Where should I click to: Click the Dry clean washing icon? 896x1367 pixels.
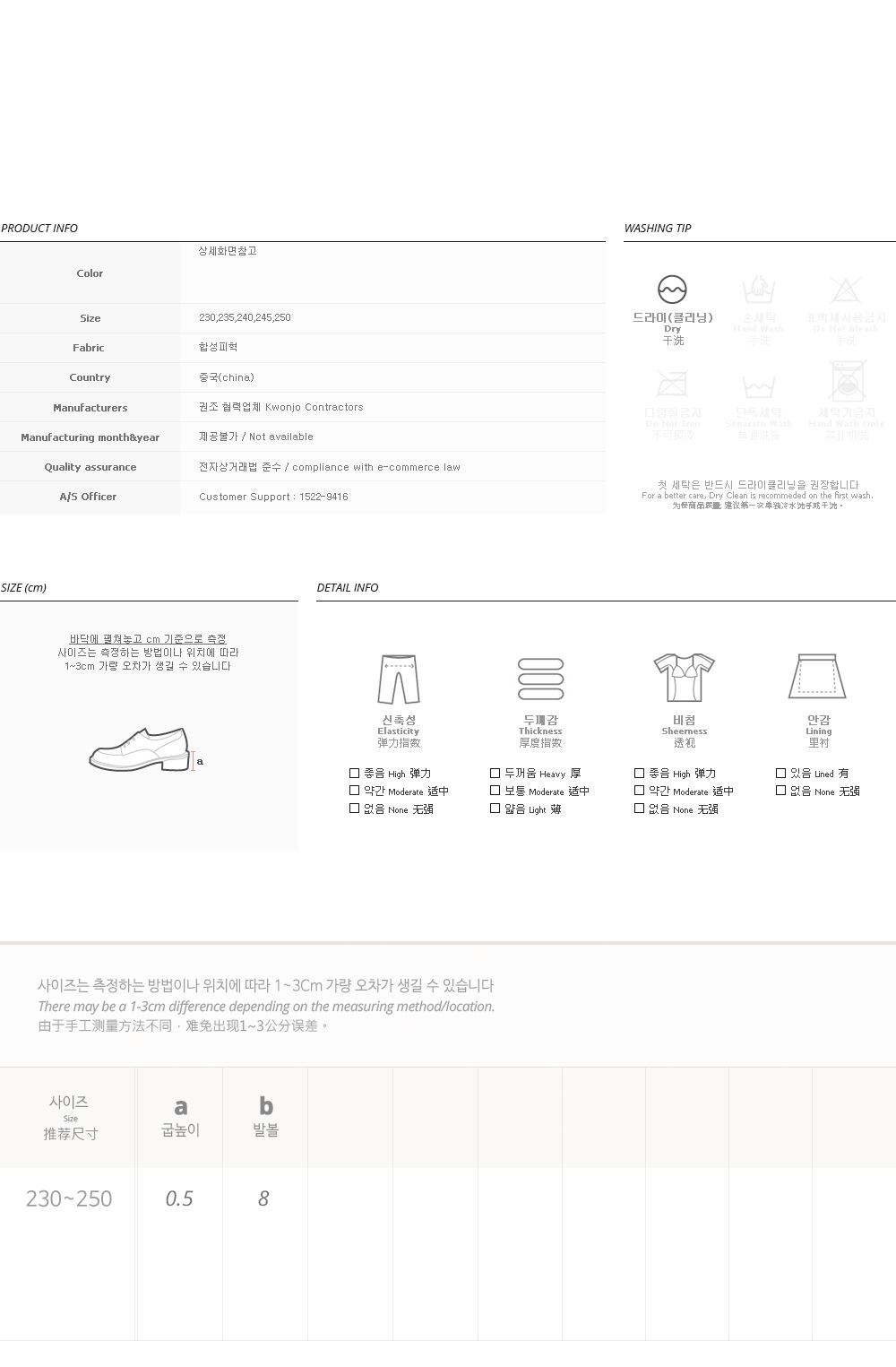[x=672, y=290]
